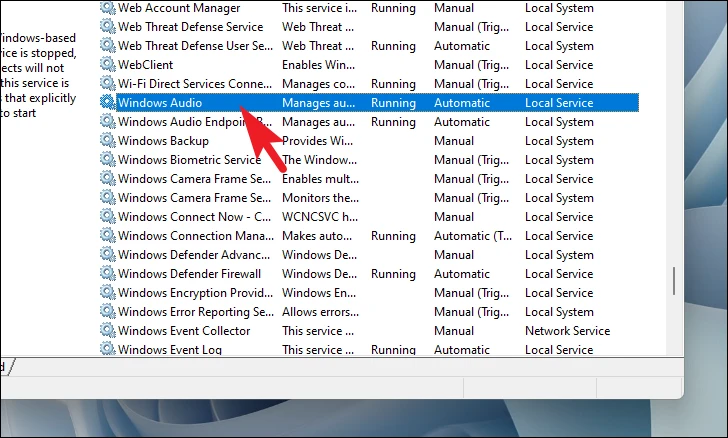
Task: Click Manual startup type of Windows Backup
Action: click(454, 141)
